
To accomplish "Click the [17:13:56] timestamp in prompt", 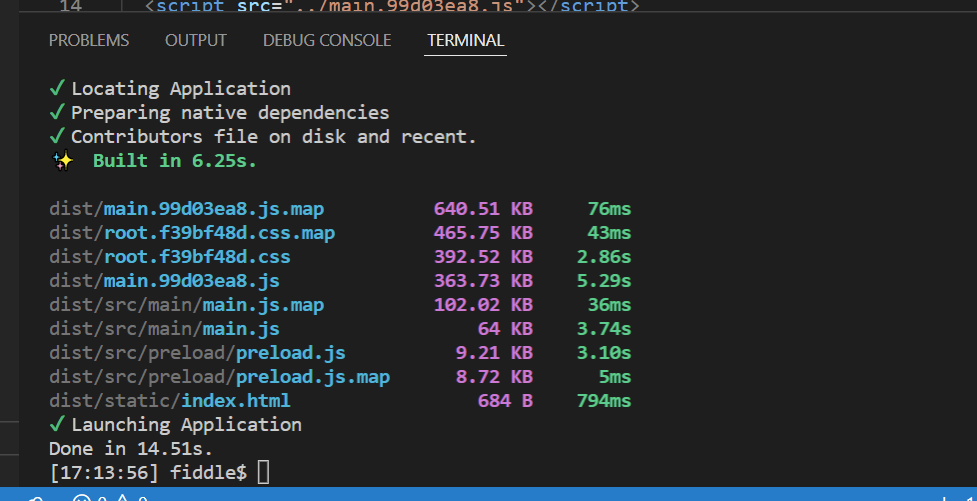I will 103,472.
